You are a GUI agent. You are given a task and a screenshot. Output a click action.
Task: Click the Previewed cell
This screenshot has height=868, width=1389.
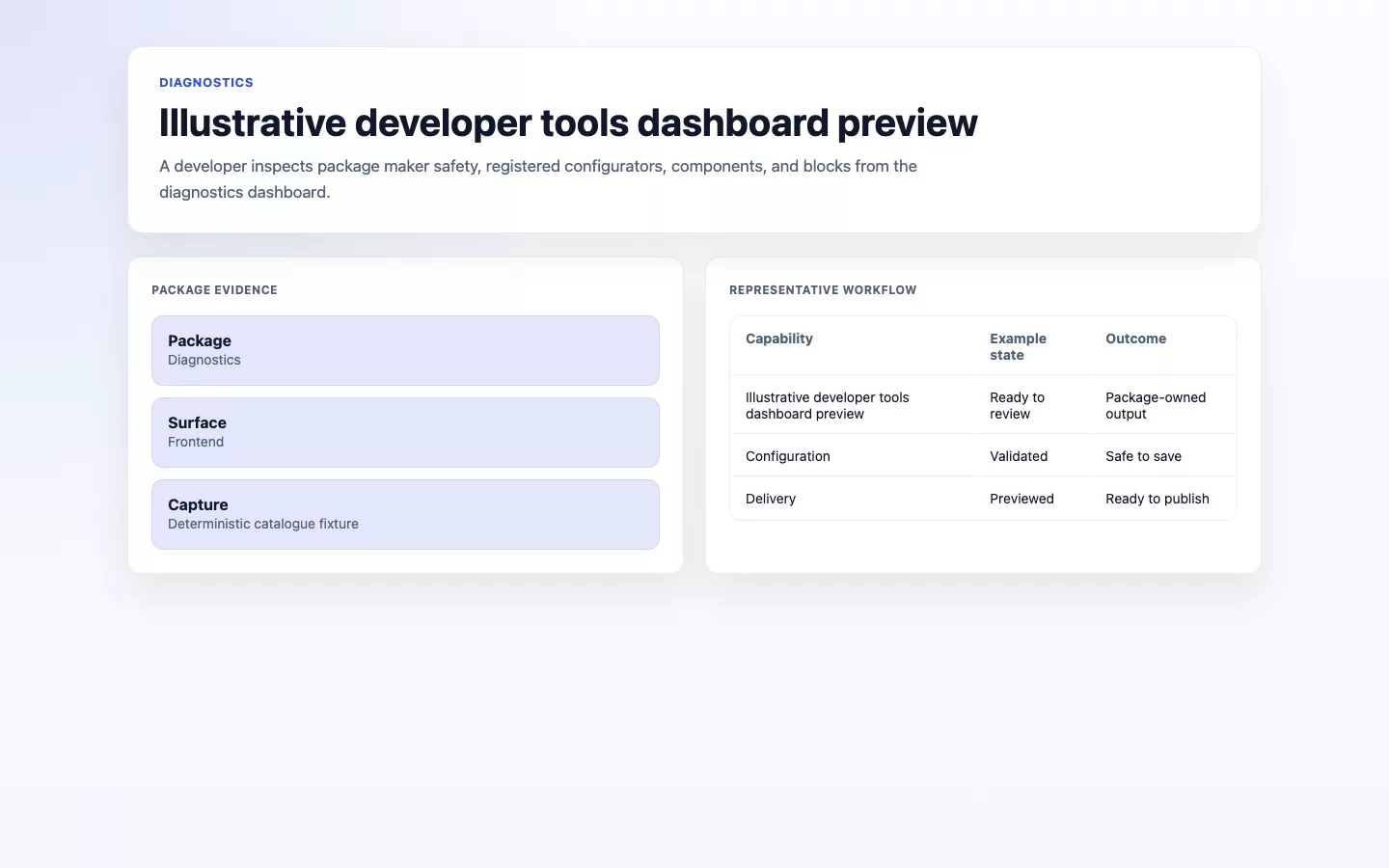coord(1021,499)
